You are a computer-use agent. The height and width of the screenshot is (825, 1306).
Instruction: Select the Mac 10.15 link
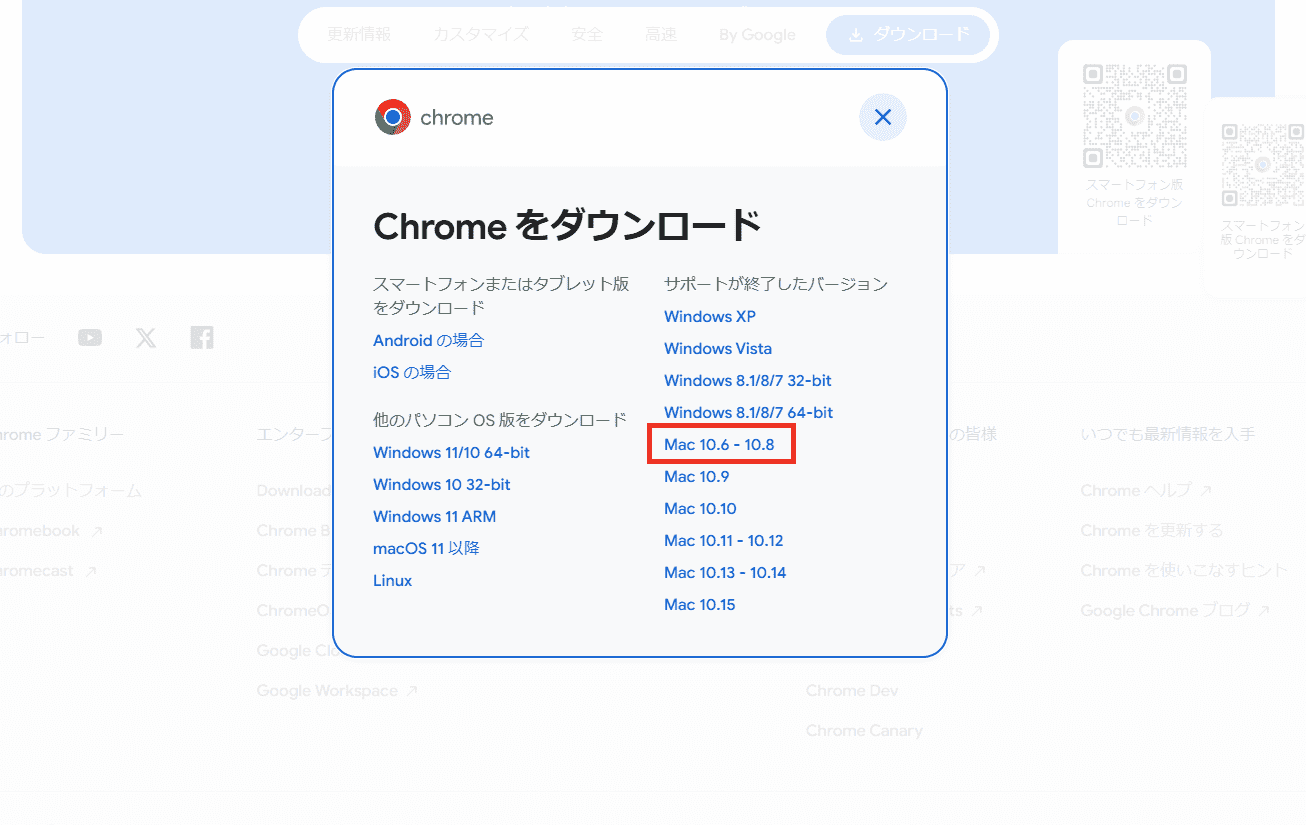click(700, 604)
